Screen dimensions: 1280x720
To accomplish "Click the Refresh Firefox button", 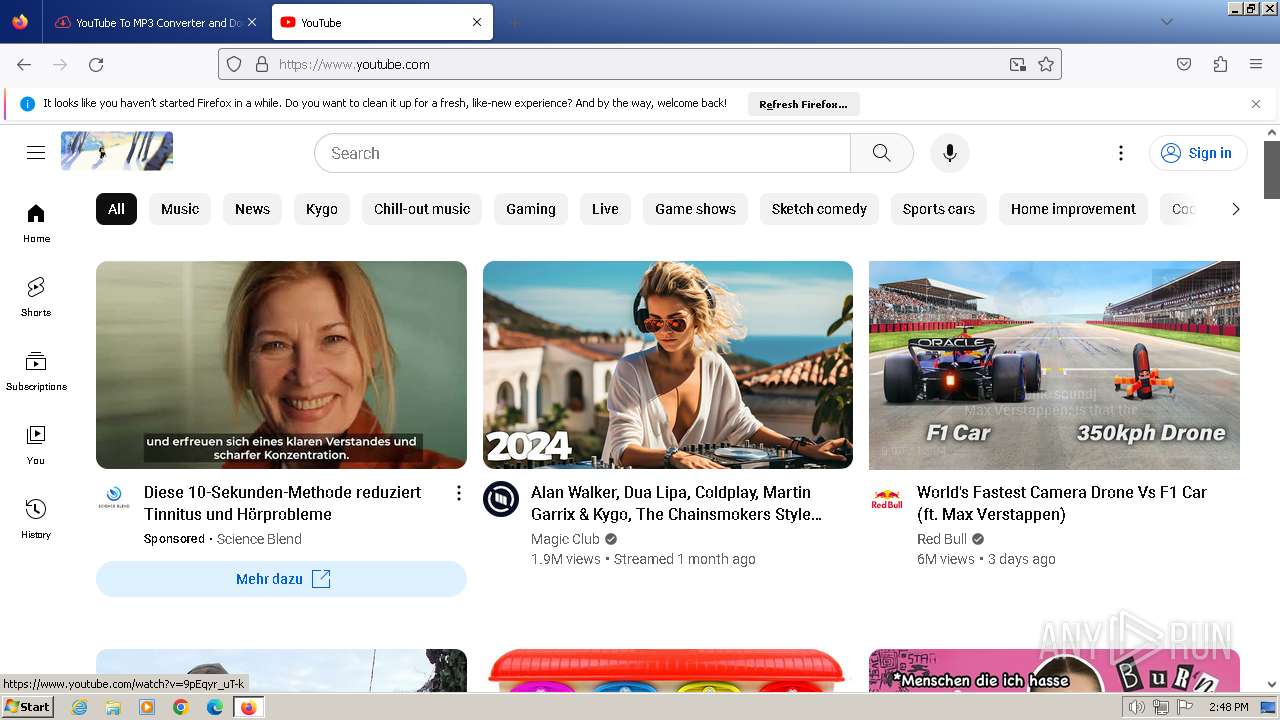I will 803,104.
